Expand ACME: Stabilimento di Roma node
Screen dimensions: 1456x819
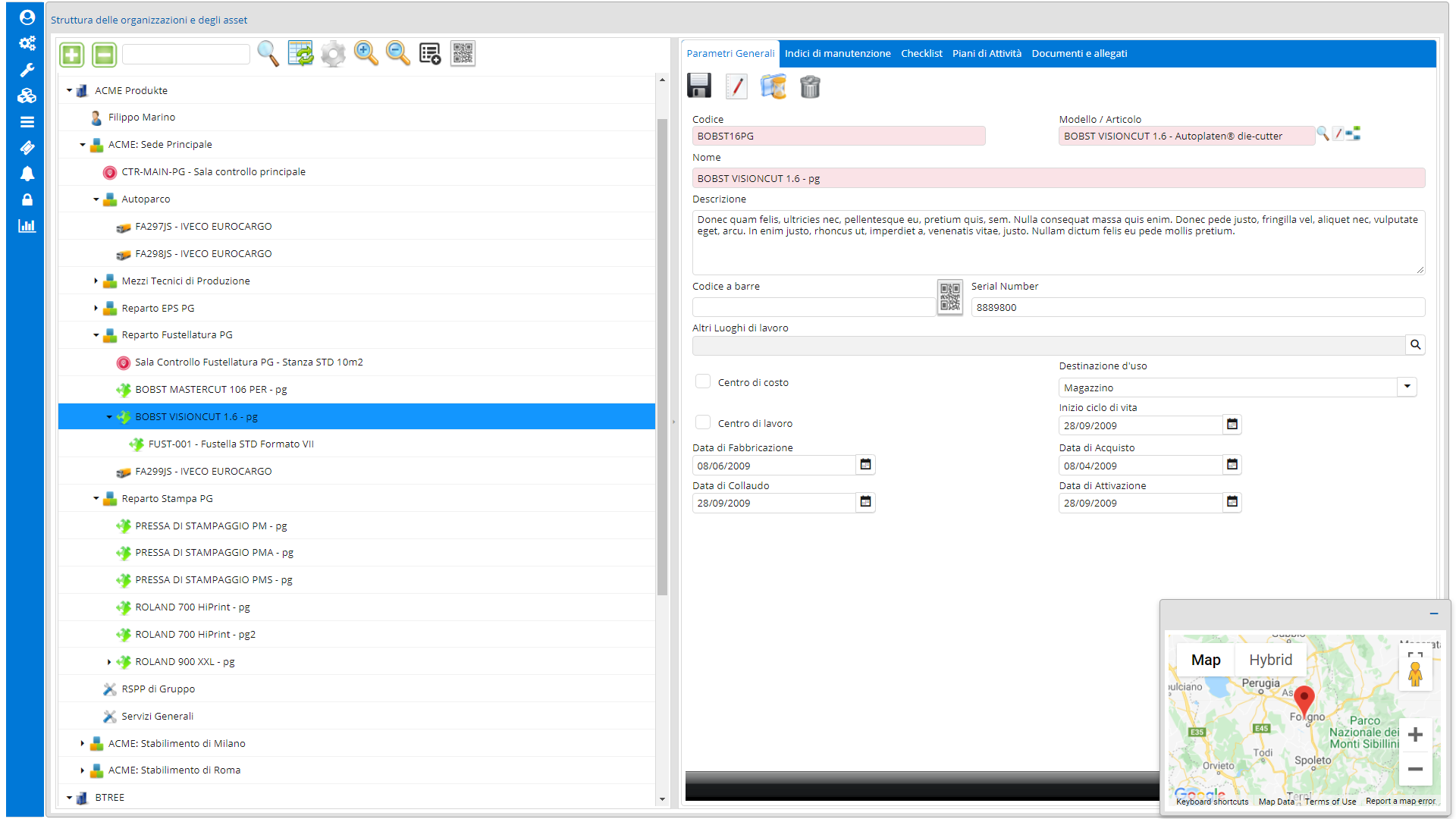click(x=83, y=770)
